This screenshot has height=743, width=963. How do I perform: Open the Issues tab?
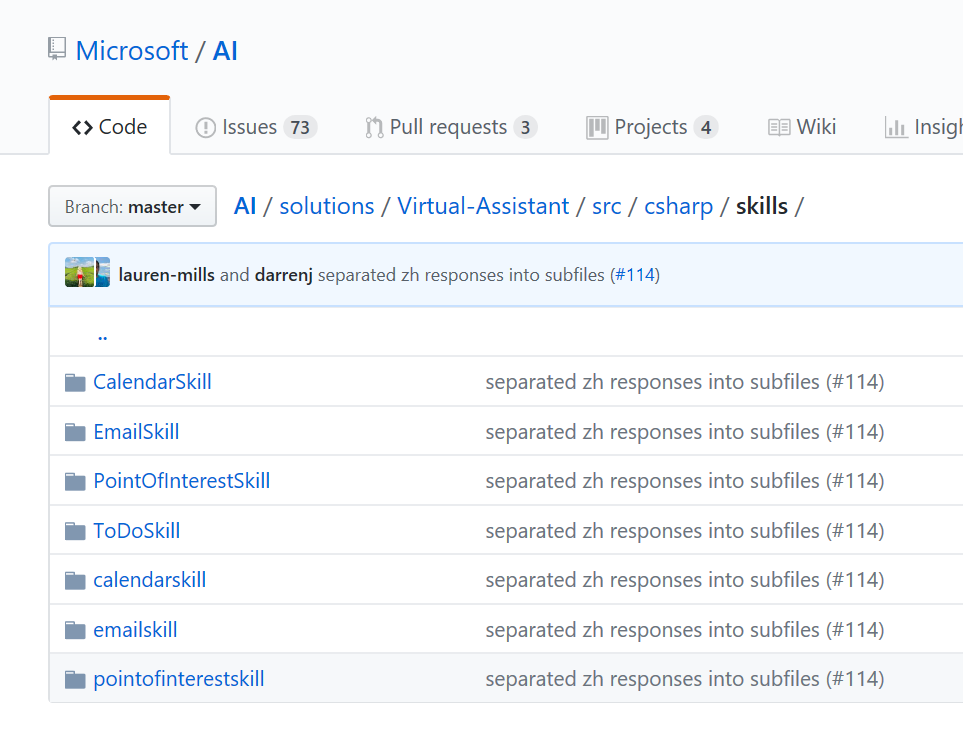pyautogui.click(x=255, y=127)
